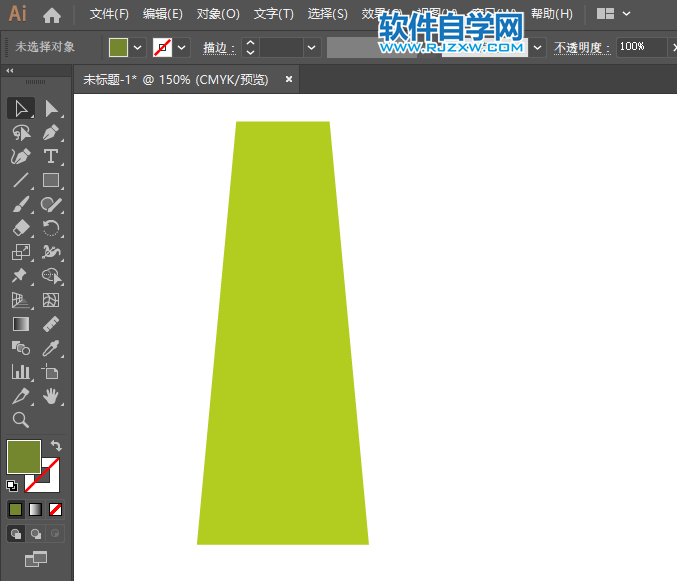Viewport: 677px width, 581px height.
Task: Select the Type tool
Action: tap(51, 156)
